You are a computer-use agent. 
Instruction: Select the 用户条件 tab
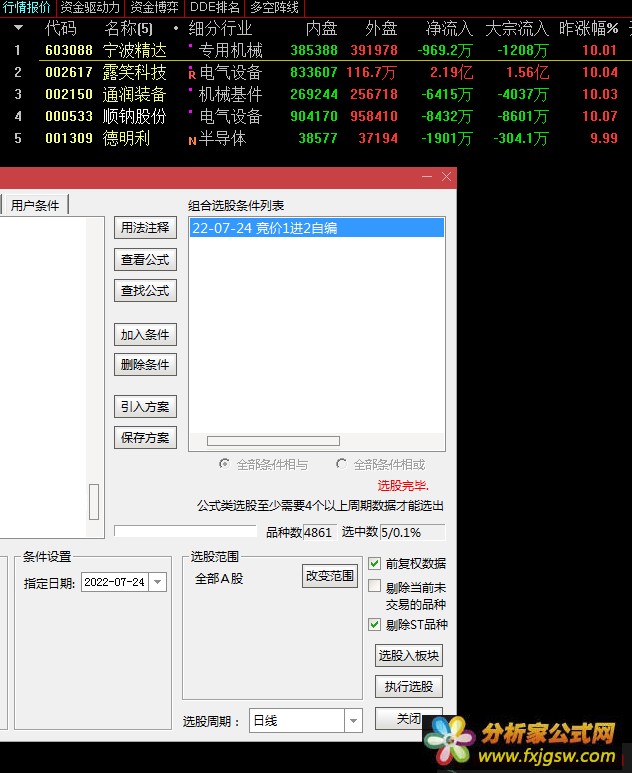tap(35, 205)
